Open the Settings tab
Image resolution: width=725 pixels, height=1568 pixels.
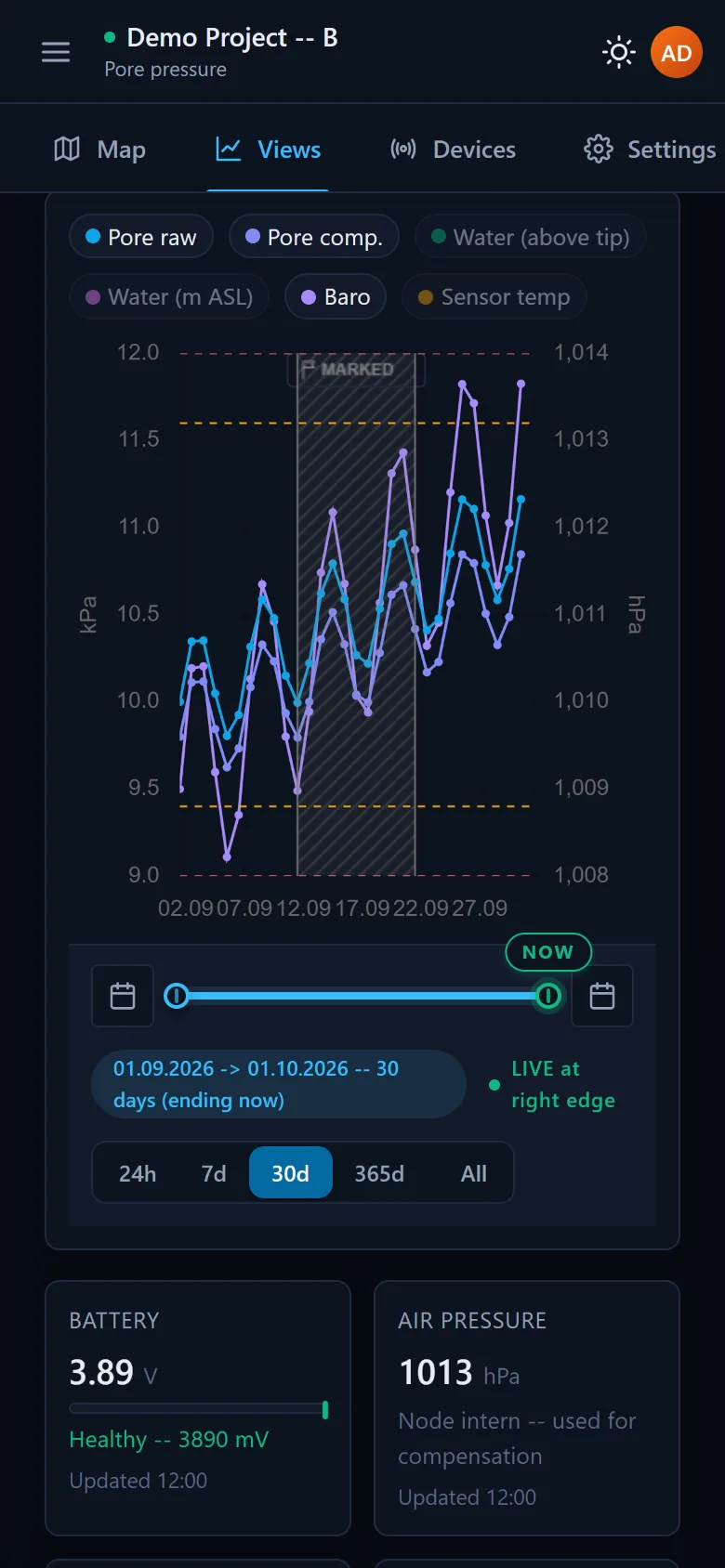pyautogui.click(x=650, y=150)
